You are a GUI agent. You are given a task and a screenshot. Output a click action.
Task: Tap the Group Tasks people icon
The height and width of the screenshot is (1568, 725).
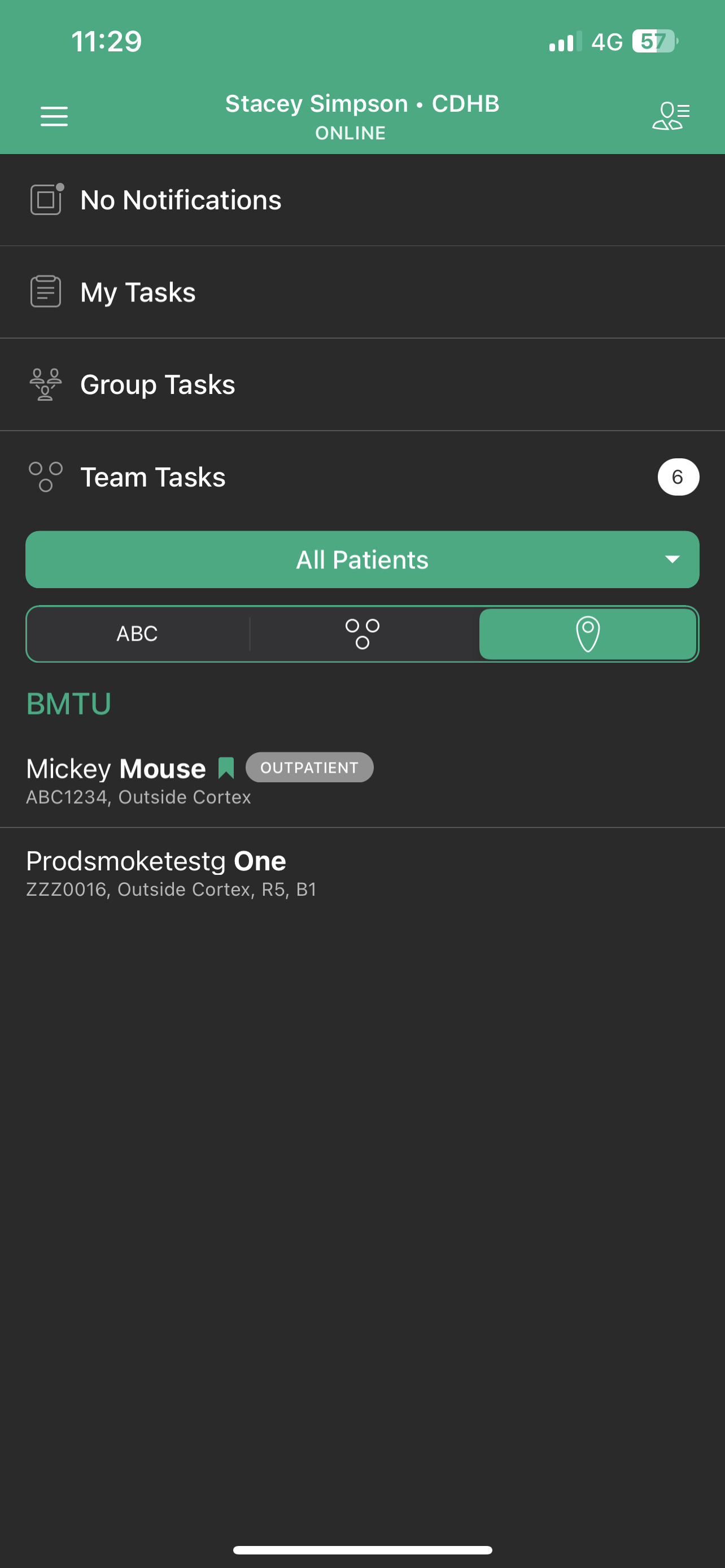point(46,384)
